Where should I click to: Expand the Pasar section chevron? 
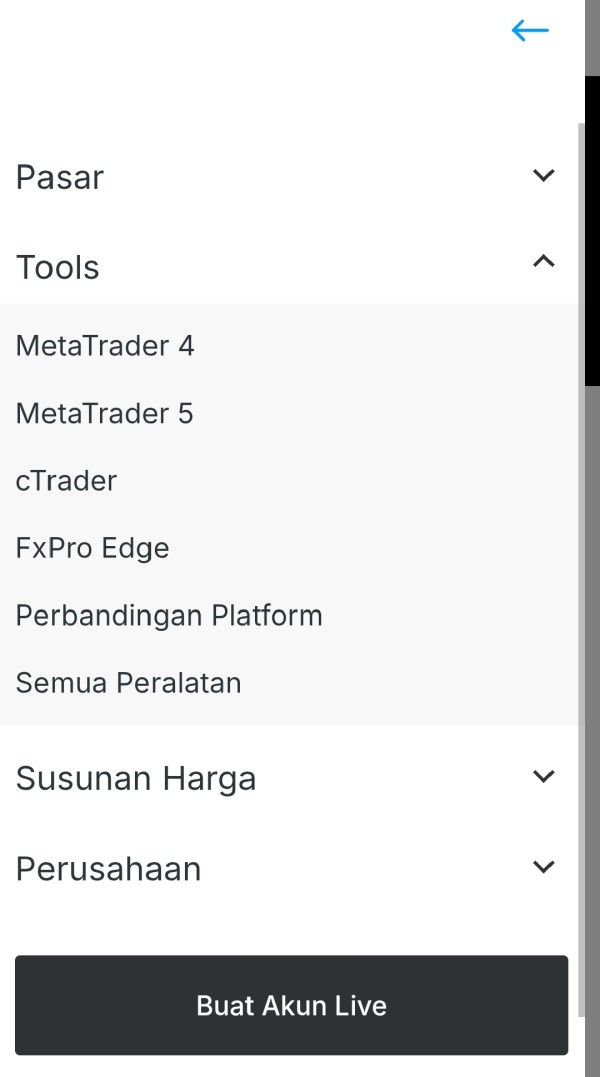coord(544,176)
